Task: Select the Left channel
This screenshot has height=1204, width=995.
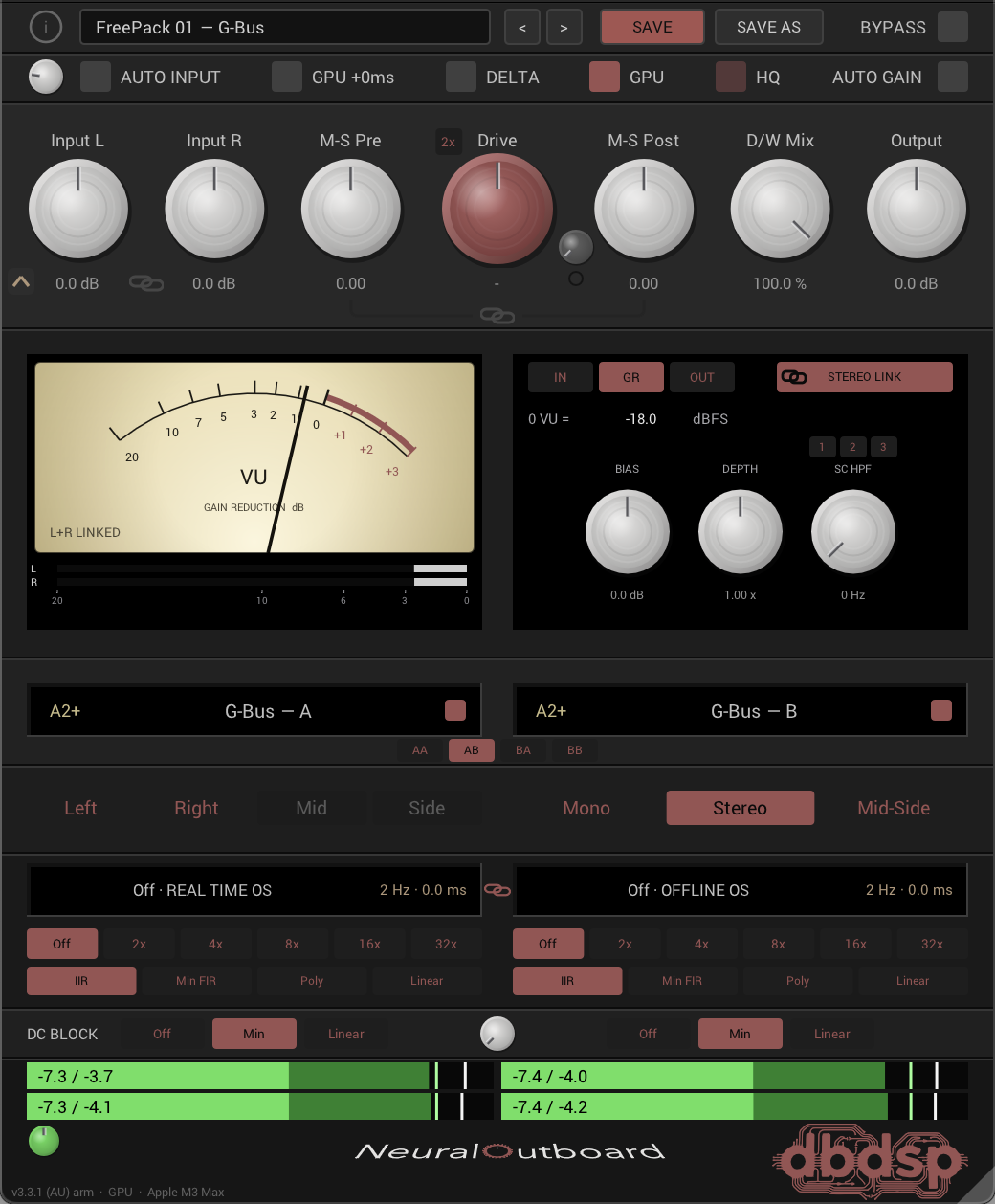Action: [80, 808]
